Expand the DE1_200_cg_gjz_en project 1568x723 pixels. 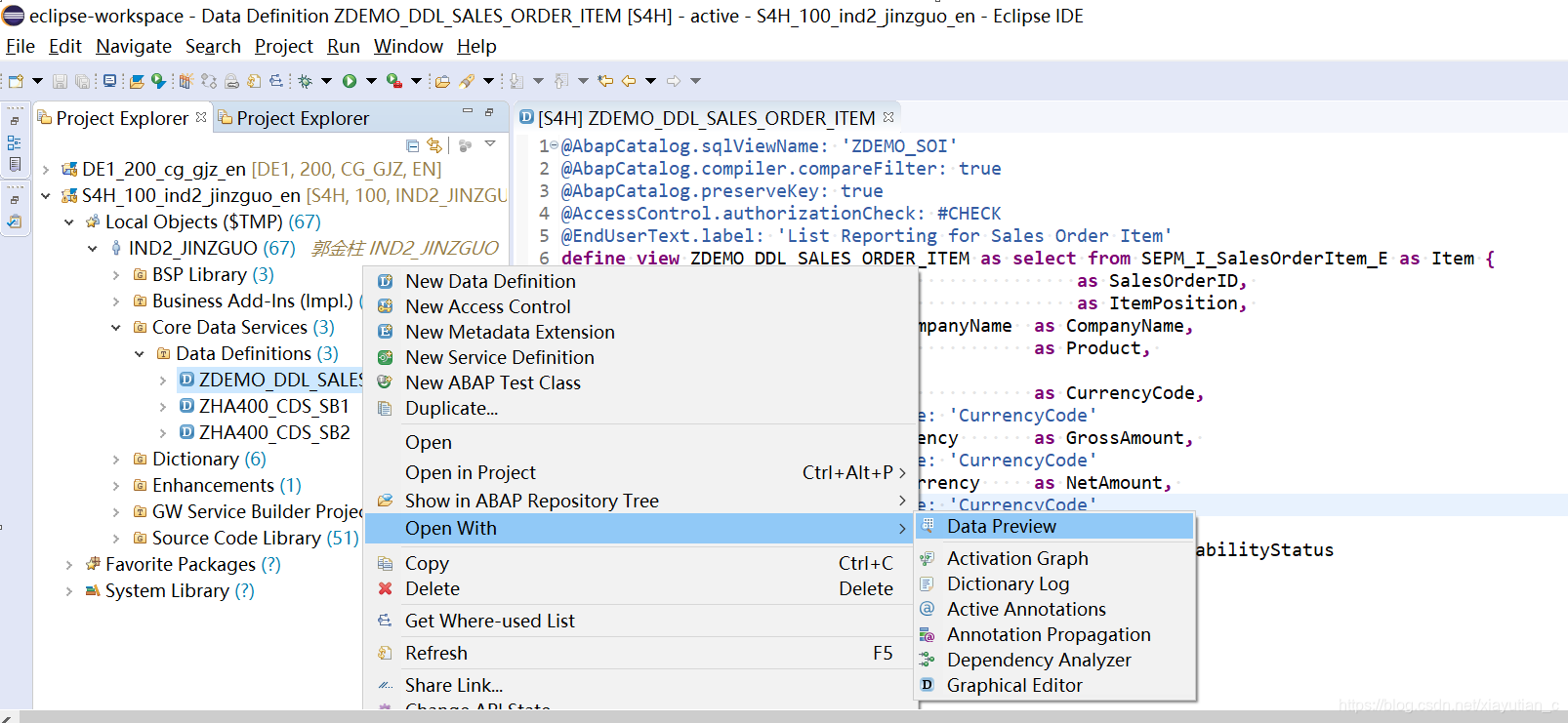click(45, 170)
